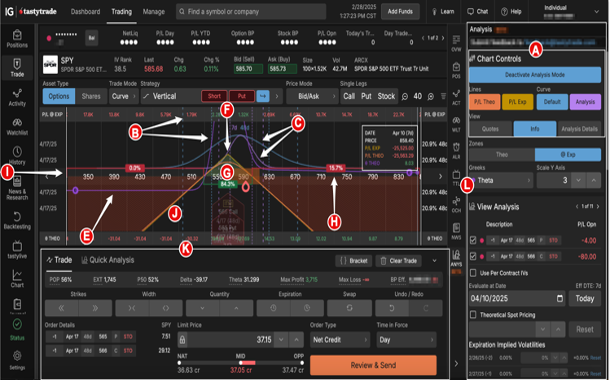
Task: Open the Backtesting sidebar icon
Action: (17, 220)
